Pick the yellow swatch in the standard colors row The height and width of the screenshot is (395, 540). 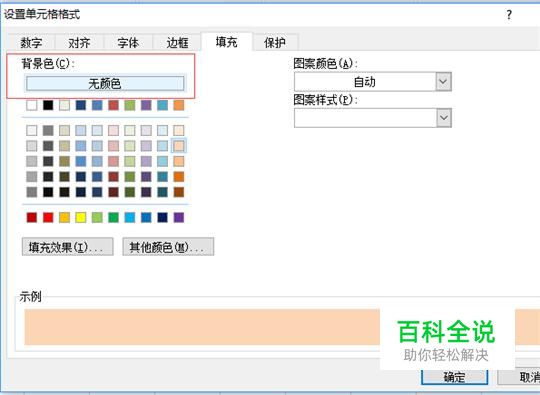tap(81, 217)
